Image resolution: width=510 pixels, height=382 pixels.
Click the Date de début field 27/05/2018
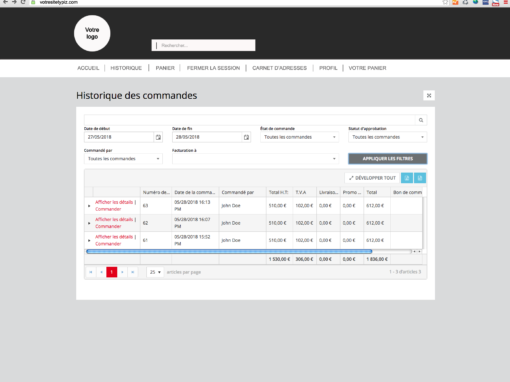(119, 137)
